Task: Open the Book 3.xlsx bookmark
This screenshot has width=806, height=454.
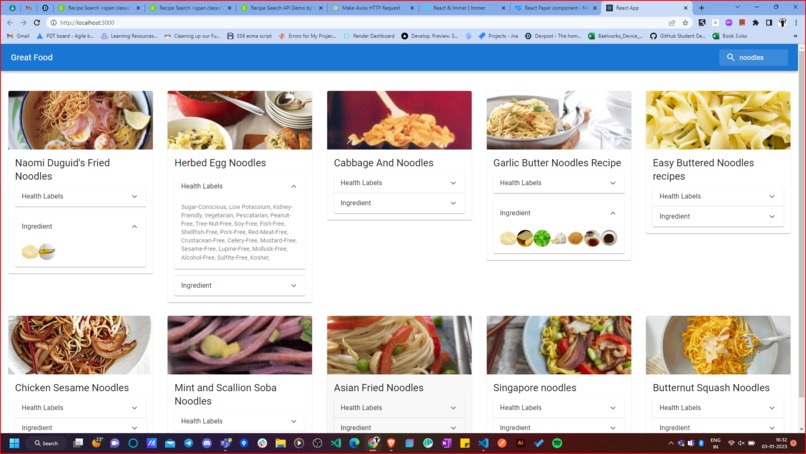Action: click(730, 36)
